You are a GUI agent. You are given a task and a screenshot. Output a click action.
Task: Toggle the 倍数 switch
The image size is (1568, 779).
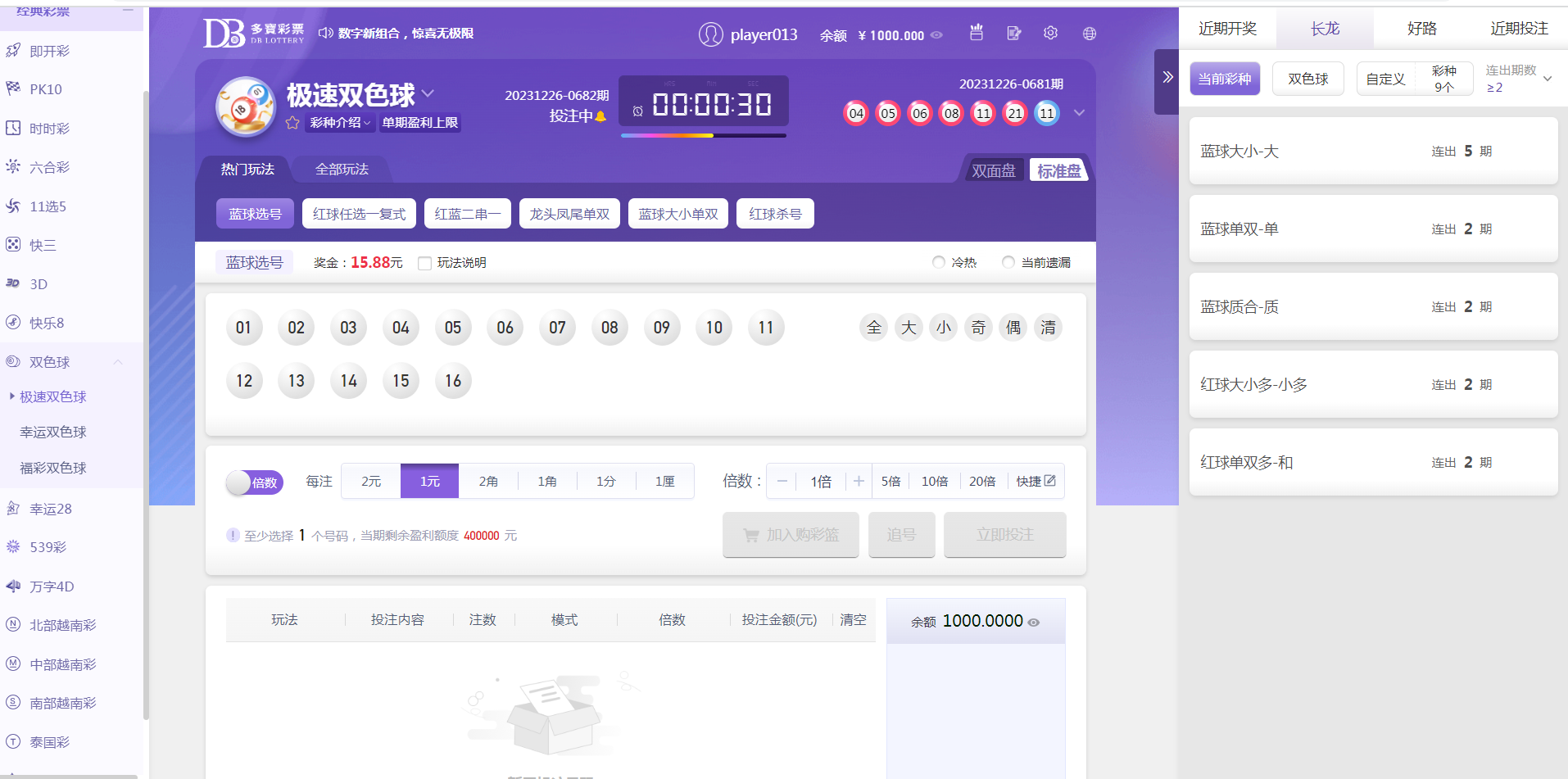pyautogui.click(x=254, y=482)
